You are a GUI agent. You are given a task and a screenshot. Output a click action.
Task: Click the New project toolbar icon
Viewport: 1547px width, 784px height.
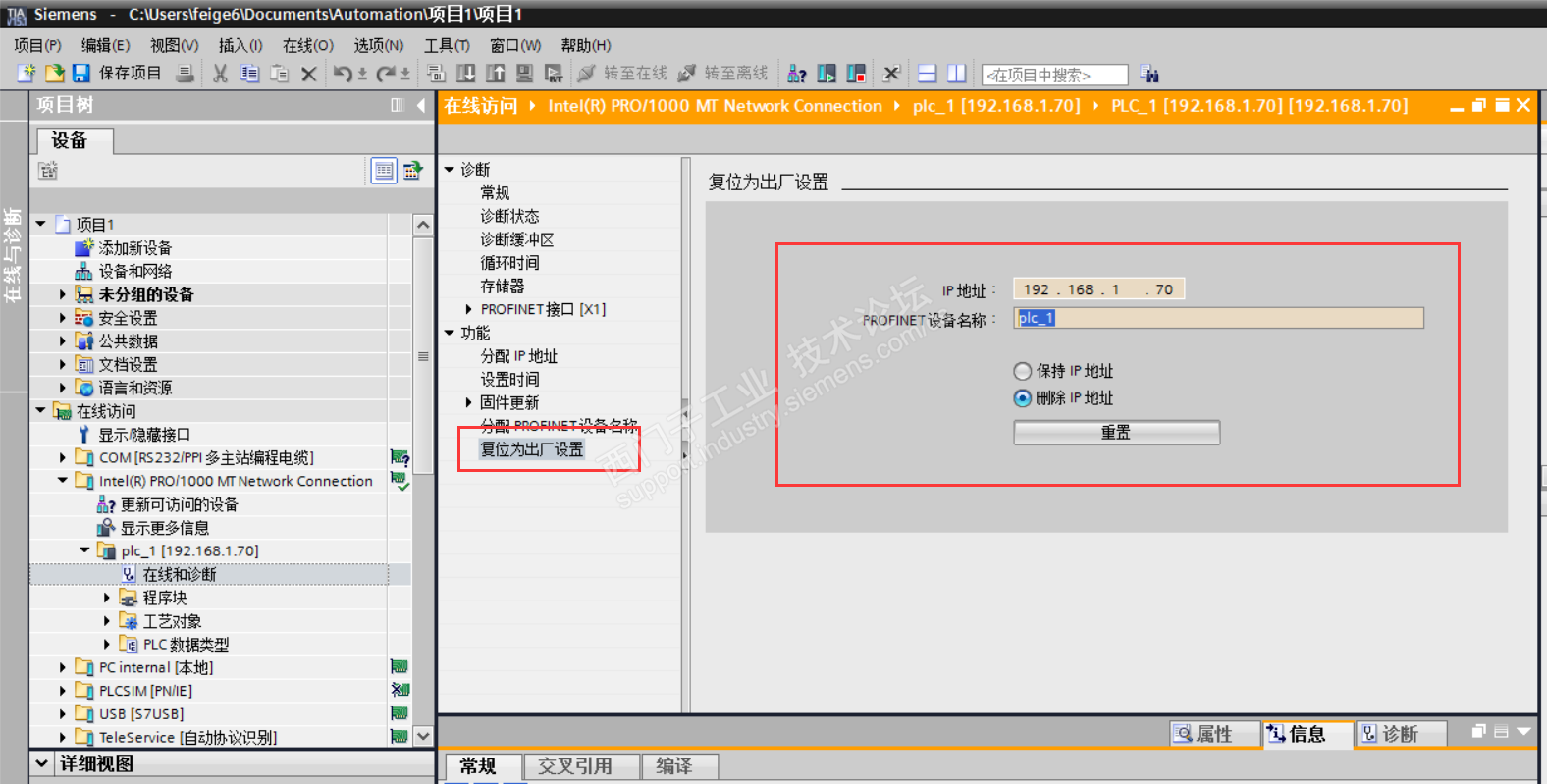(x=27, y=74)
